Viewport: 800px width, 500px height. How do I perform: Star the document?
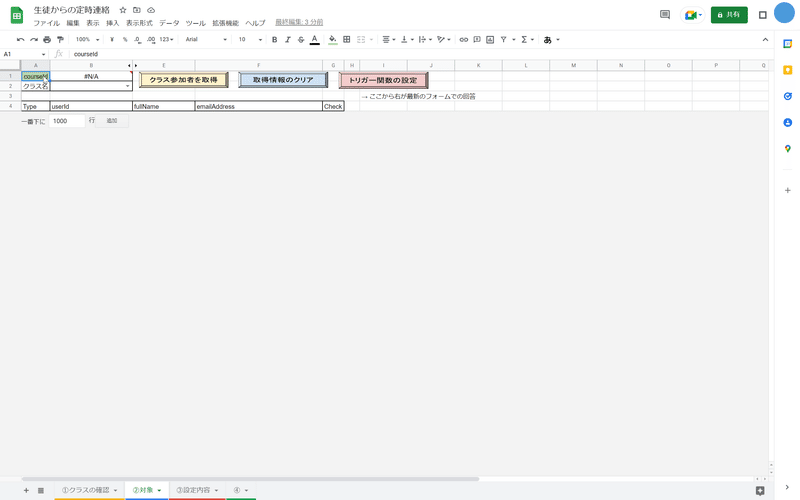tap(123, 10)
